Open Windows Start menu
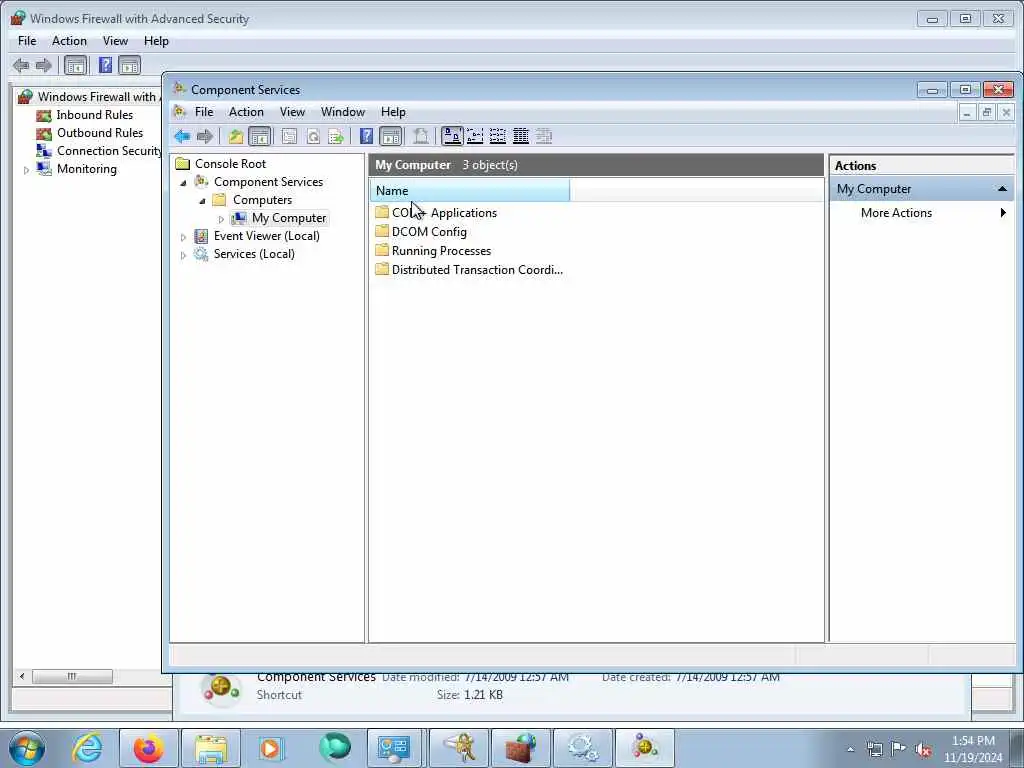This screenshot has width=1024, height=768. pos(27,748)
